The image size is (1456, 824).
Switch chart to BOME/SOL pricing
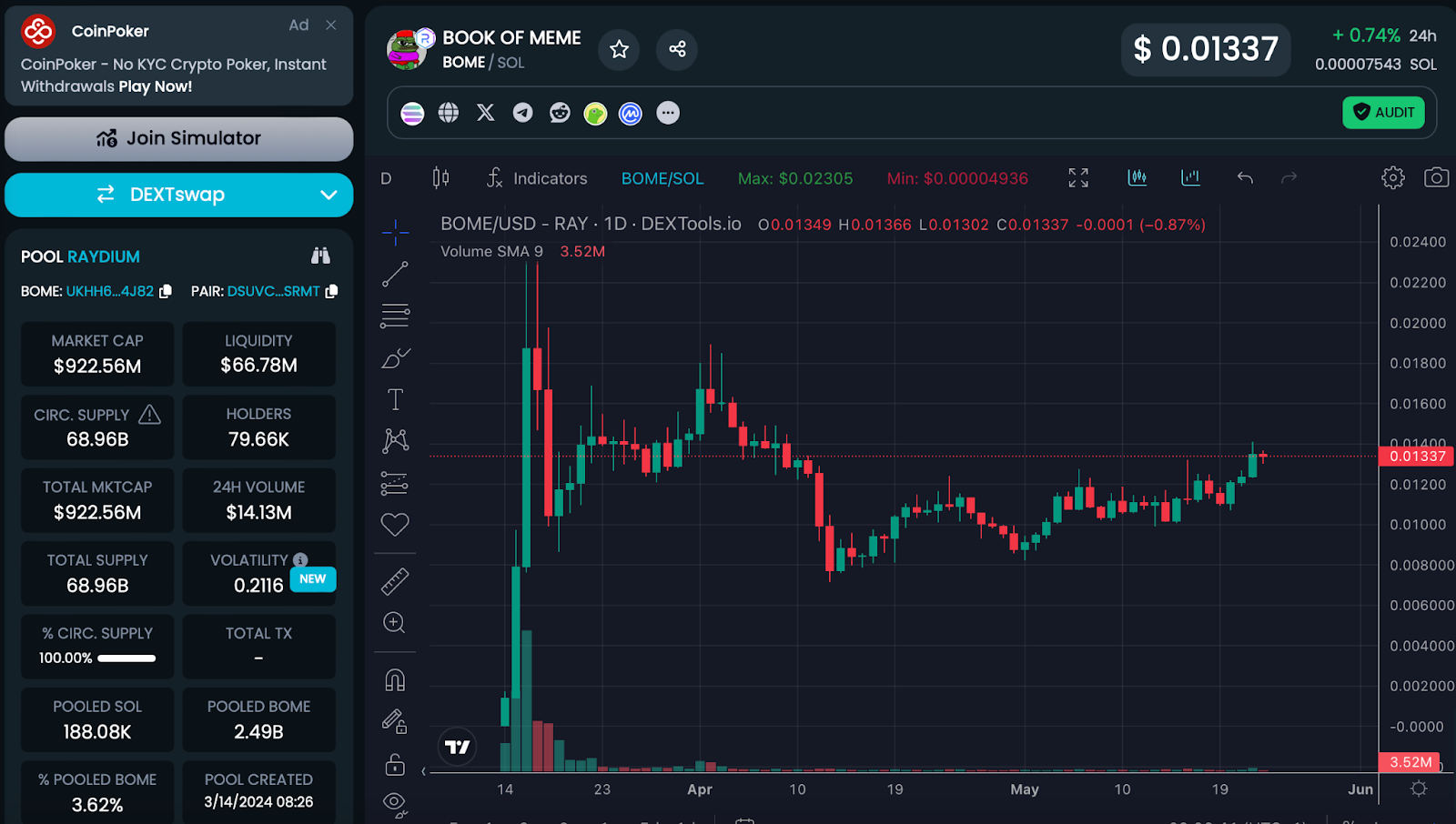point(662,178)
